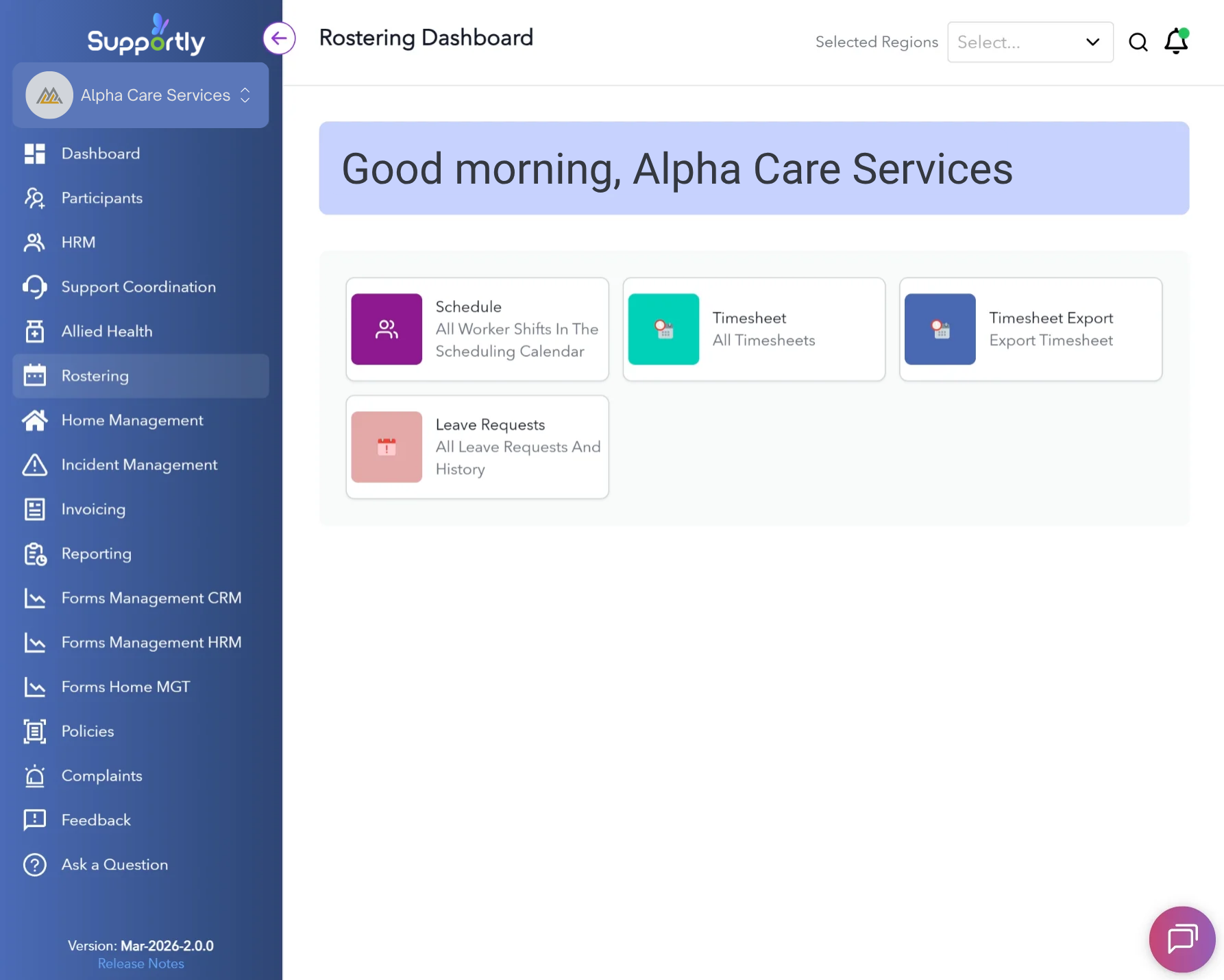Open the Release Notes link
The image size is (1224, 980).
141,964
